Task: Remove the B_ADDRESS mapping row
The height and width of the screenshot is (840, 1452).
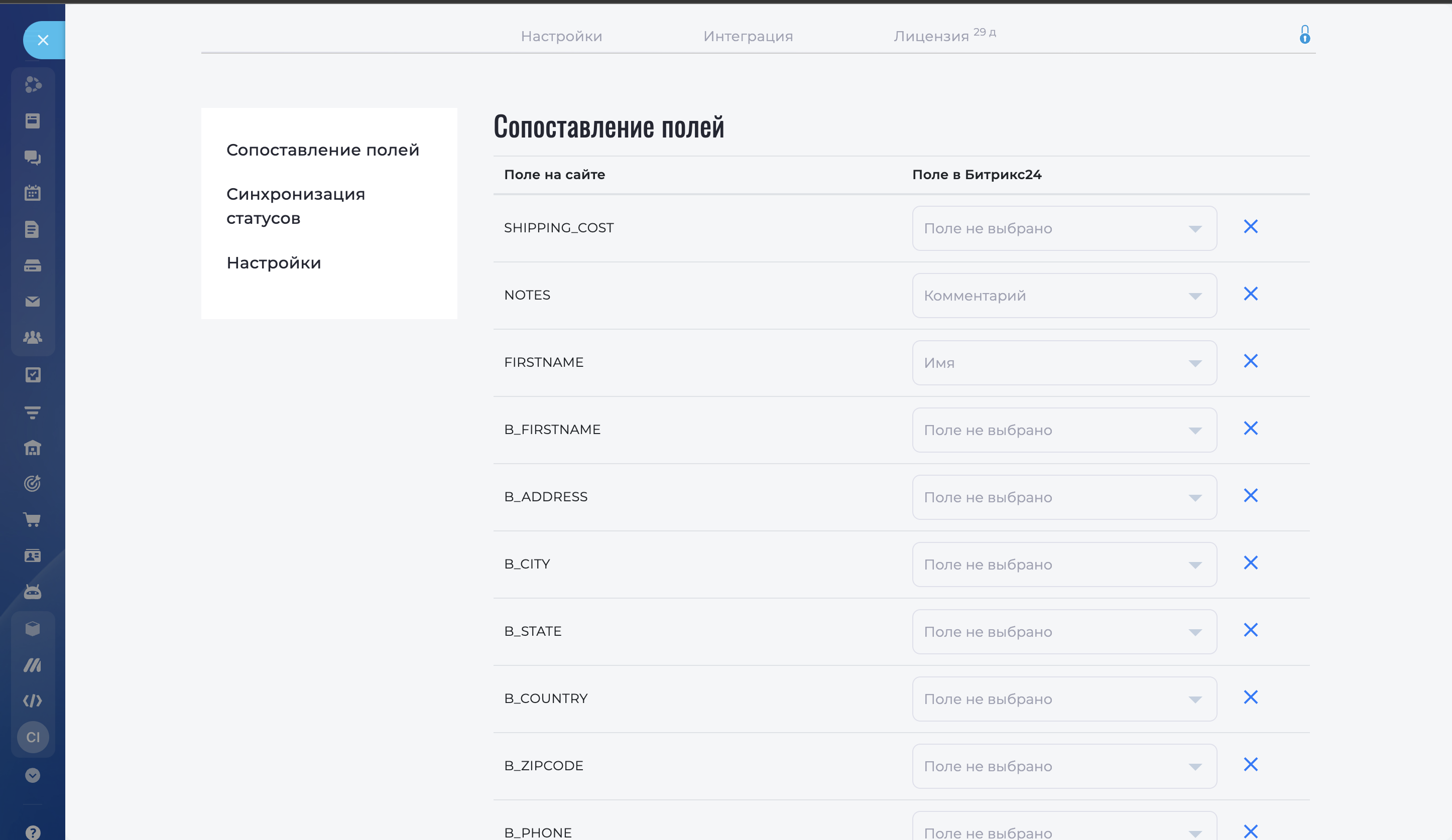Action: point(1250,496)
